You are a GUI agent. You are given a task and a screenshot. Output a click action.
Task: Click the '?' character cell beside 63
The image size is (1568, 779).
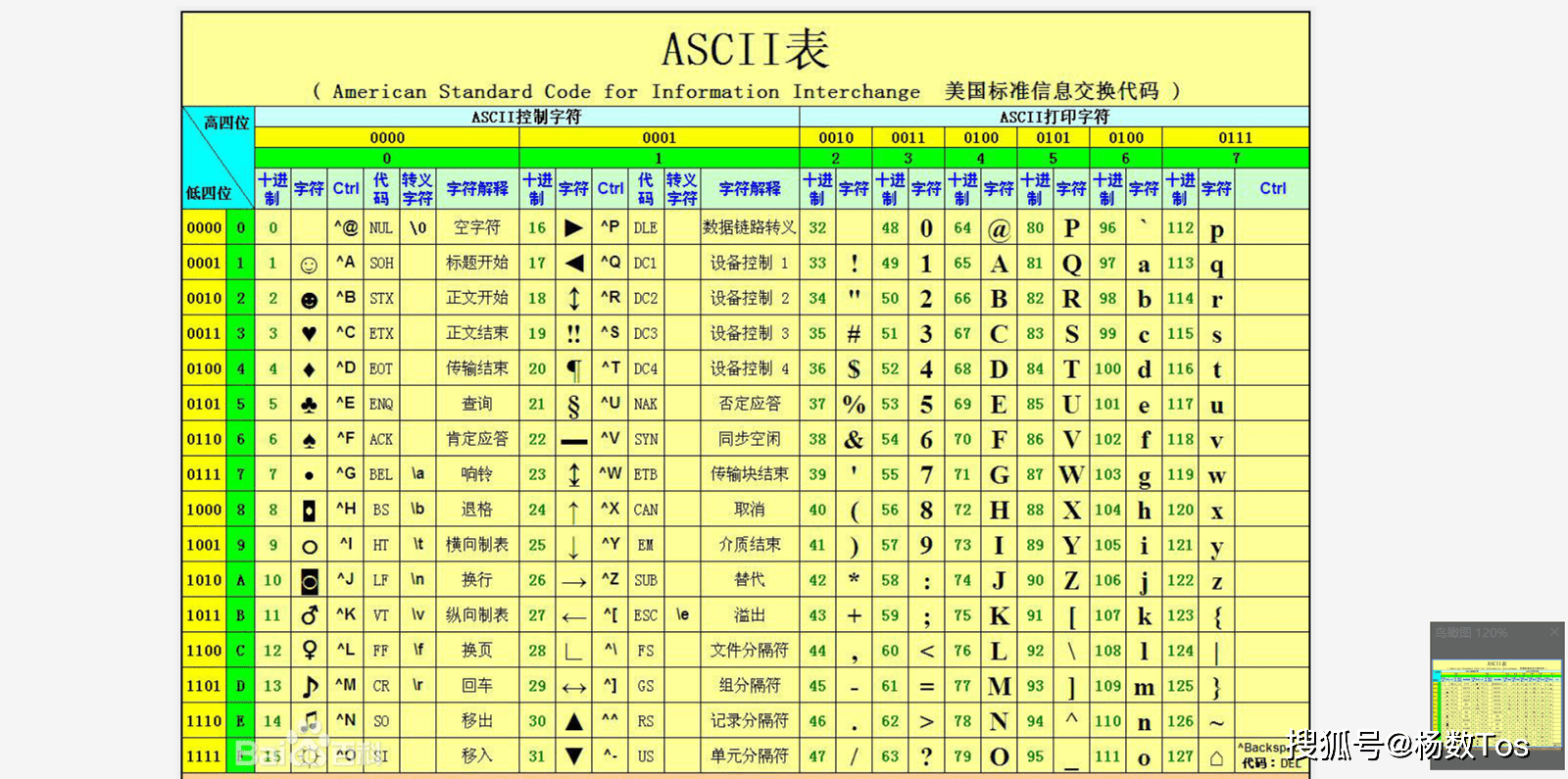click(926, 756)
